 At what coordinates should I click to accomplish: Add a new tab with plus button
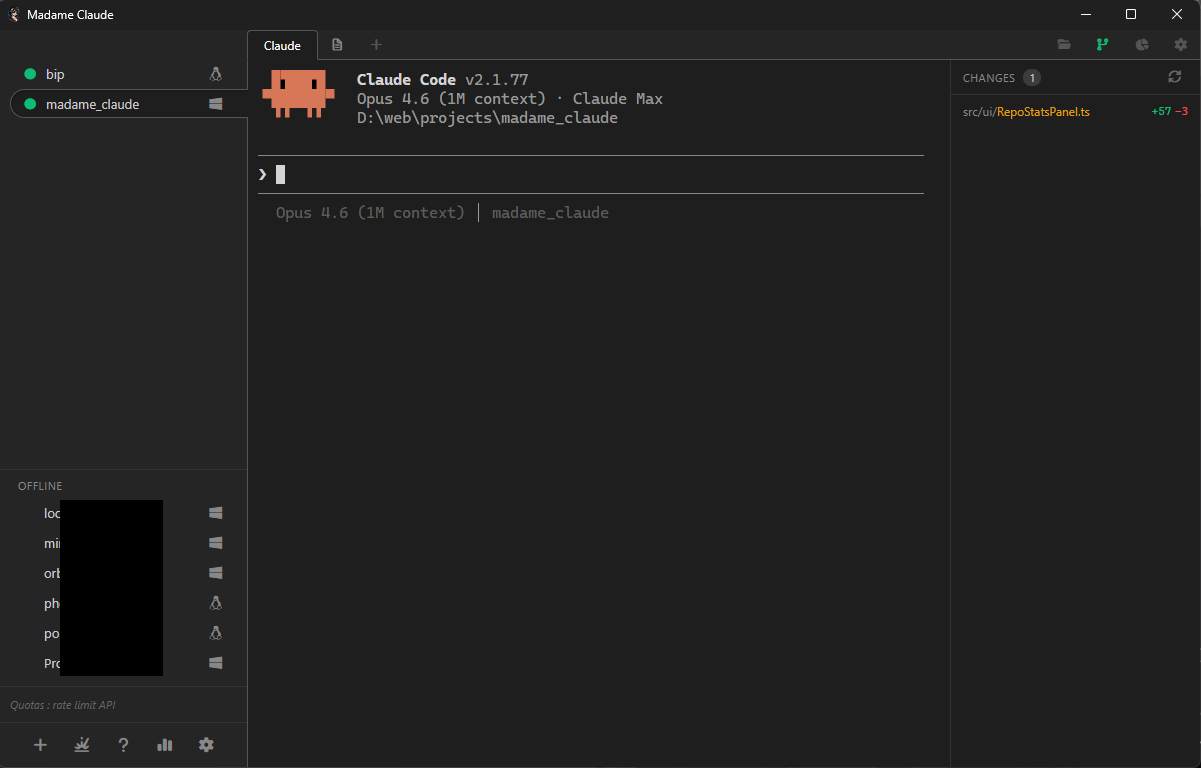pos(376,44)
